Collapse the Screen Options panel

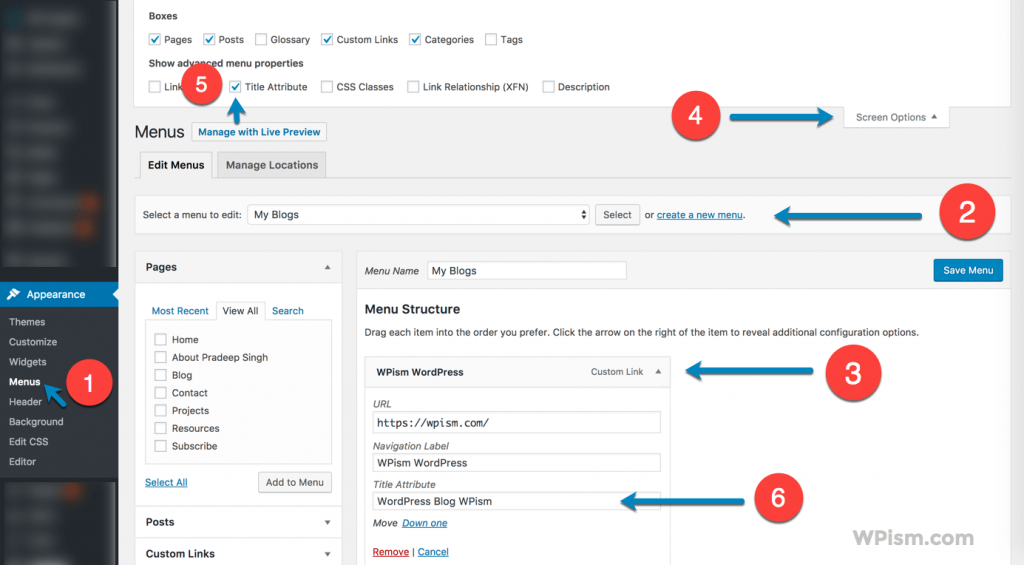896,117
